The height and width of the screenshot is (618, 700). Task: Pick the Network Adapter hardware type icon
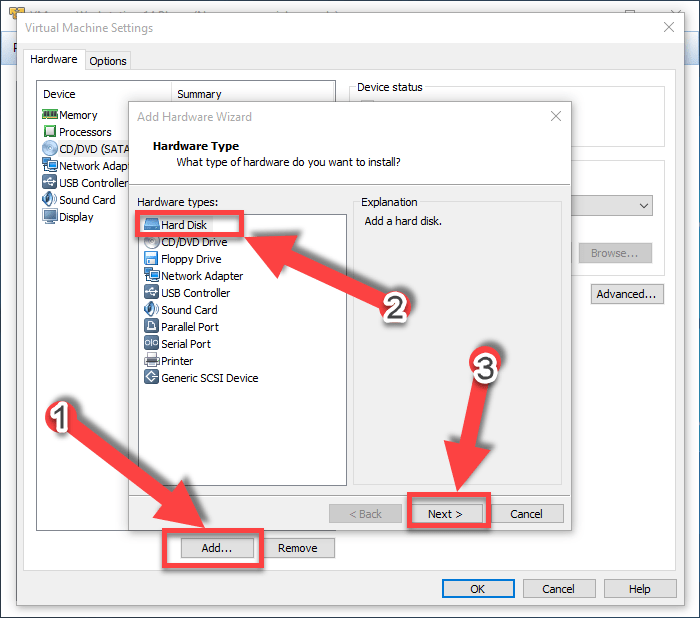(151, 276)
